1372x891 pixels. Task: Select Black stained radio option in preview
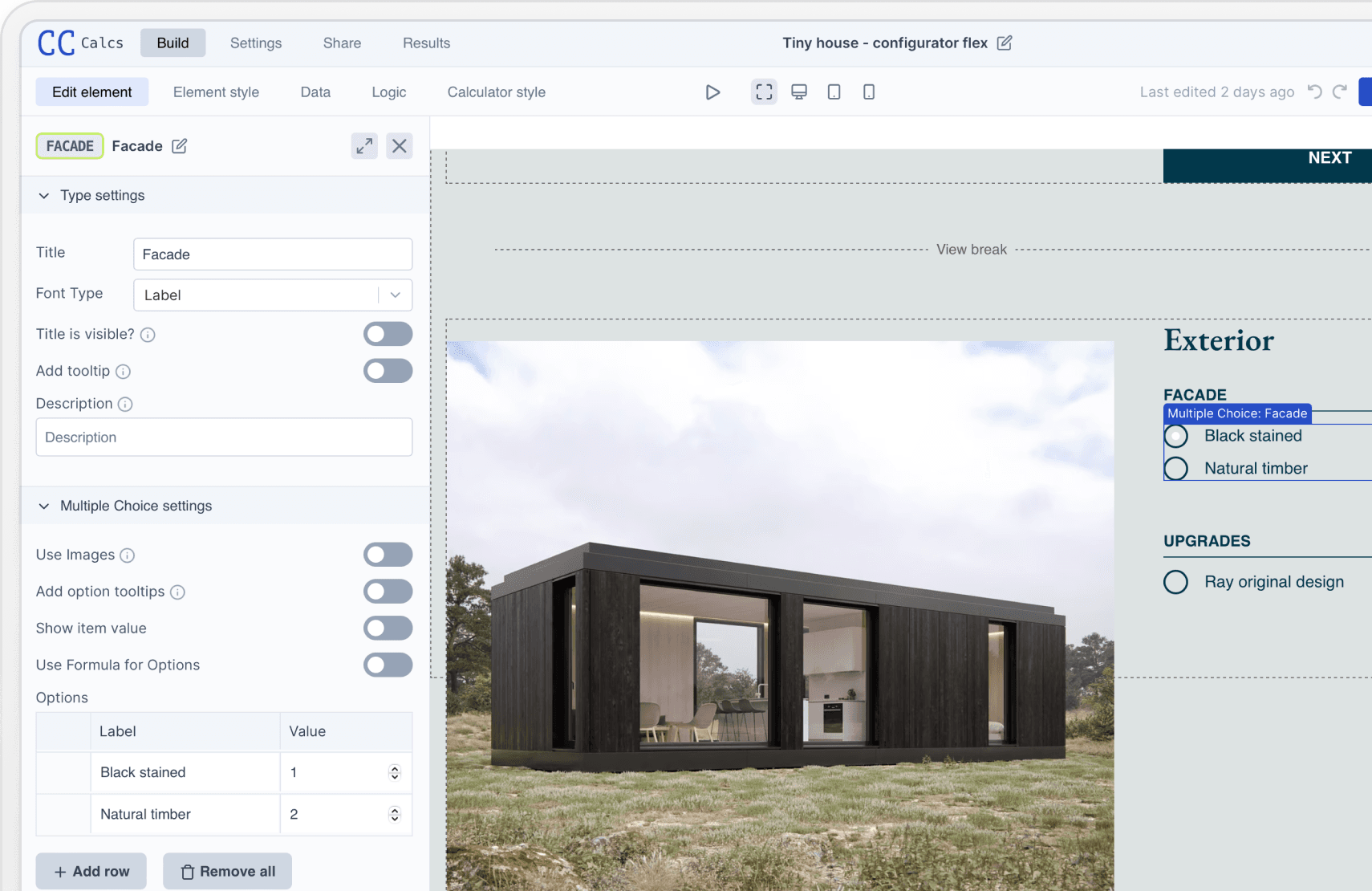point(1176,436)
